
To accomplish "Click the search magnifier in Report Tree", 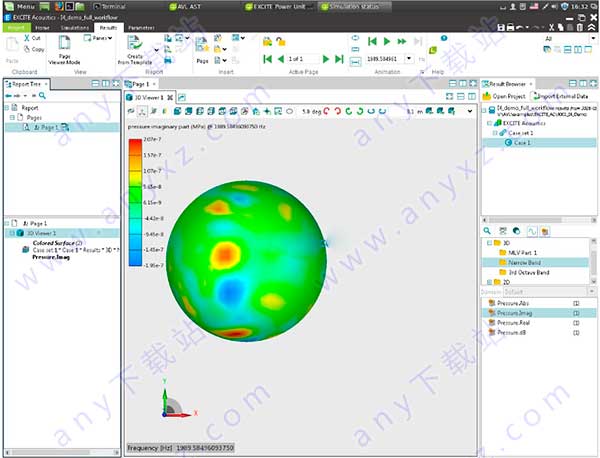I will [44, 96].
